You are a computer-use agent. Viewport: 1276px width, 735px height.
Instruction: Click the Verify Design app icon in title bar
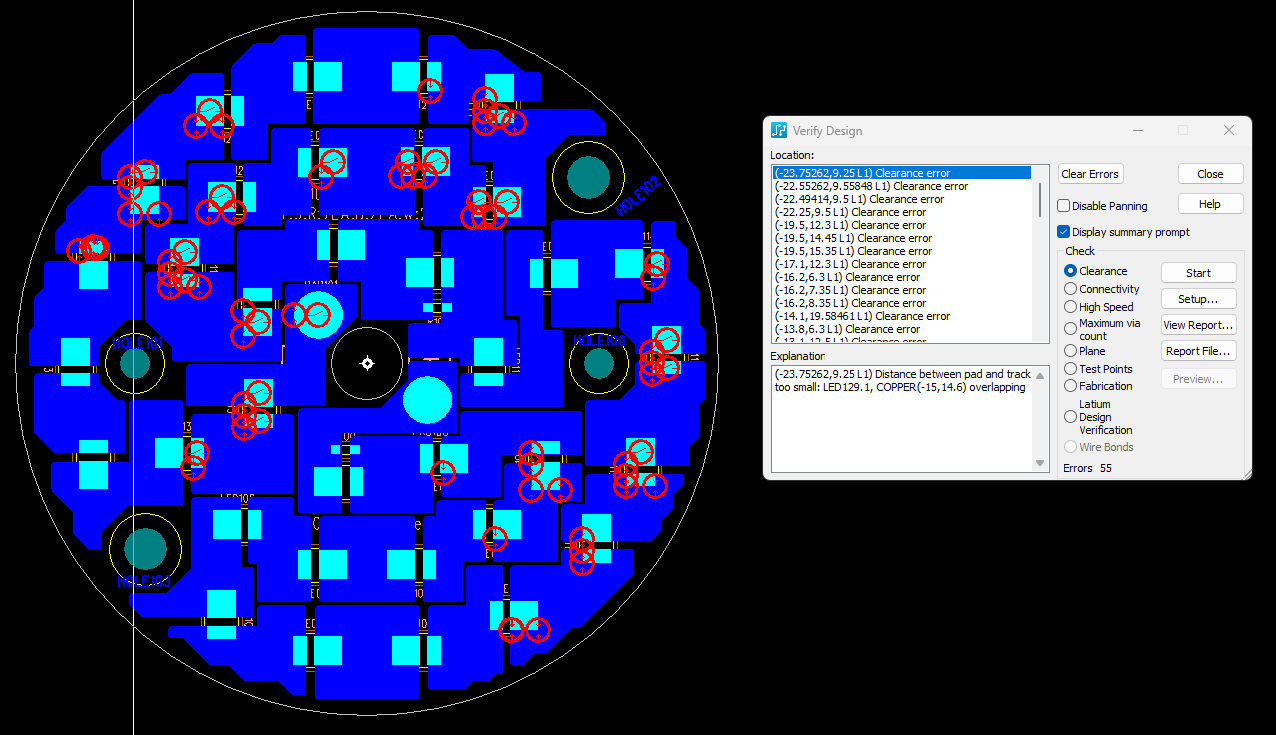coord(779,131)
